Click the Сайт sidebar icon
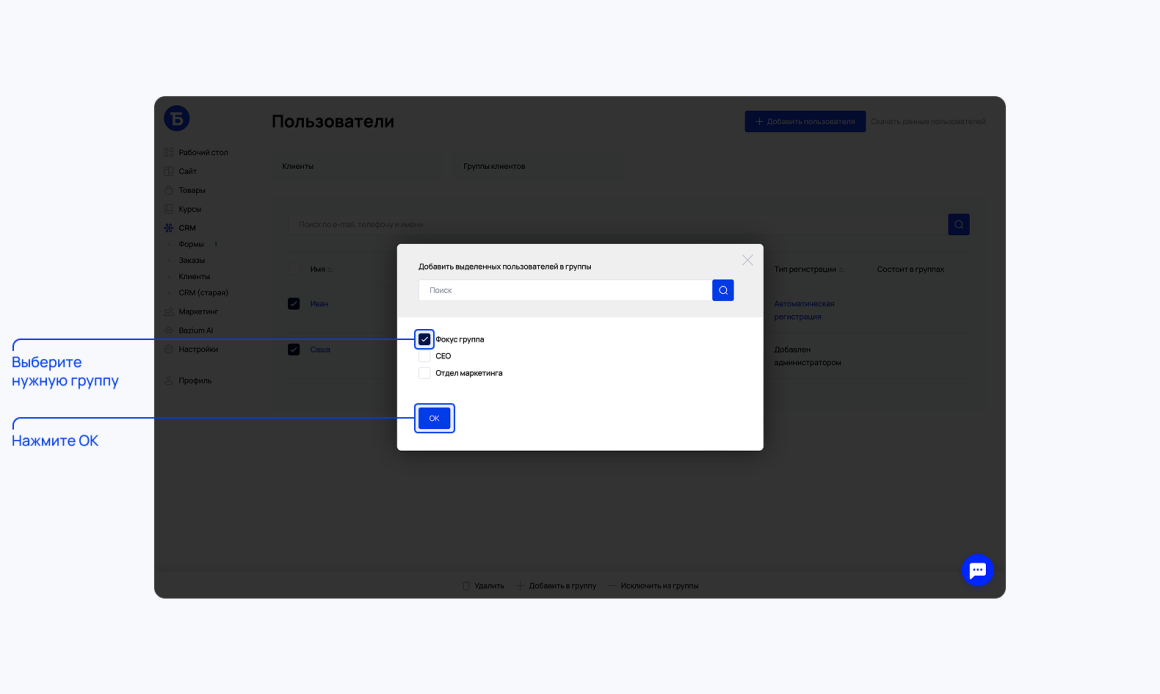Image resolution: width=1160 pixels, height=694 pixels. (x=169, y=171)
